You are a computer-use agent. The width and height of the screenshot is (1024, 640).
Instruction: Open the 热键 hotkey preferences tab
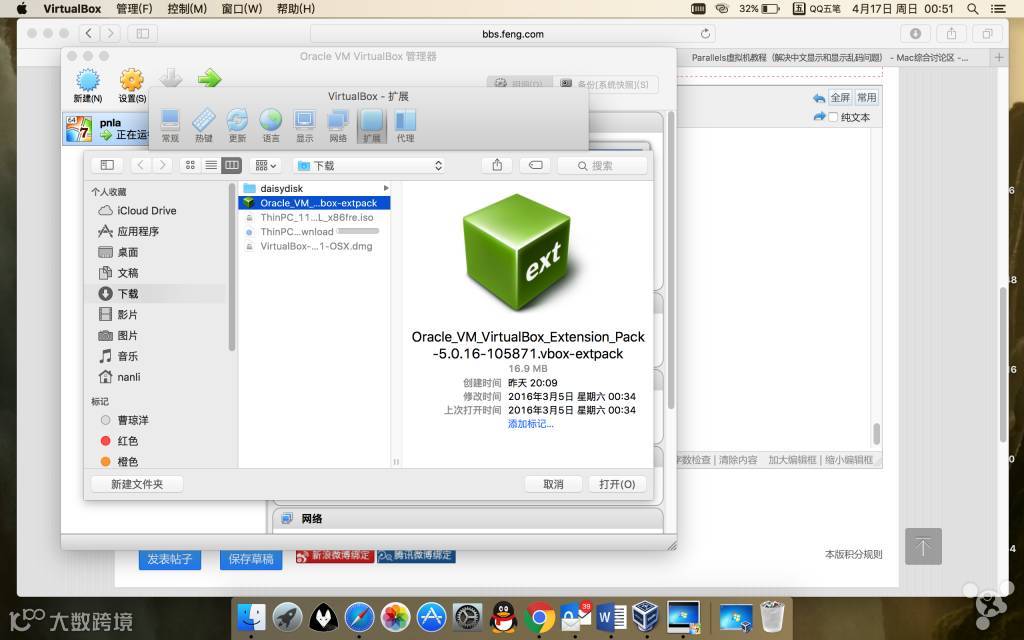204,125
